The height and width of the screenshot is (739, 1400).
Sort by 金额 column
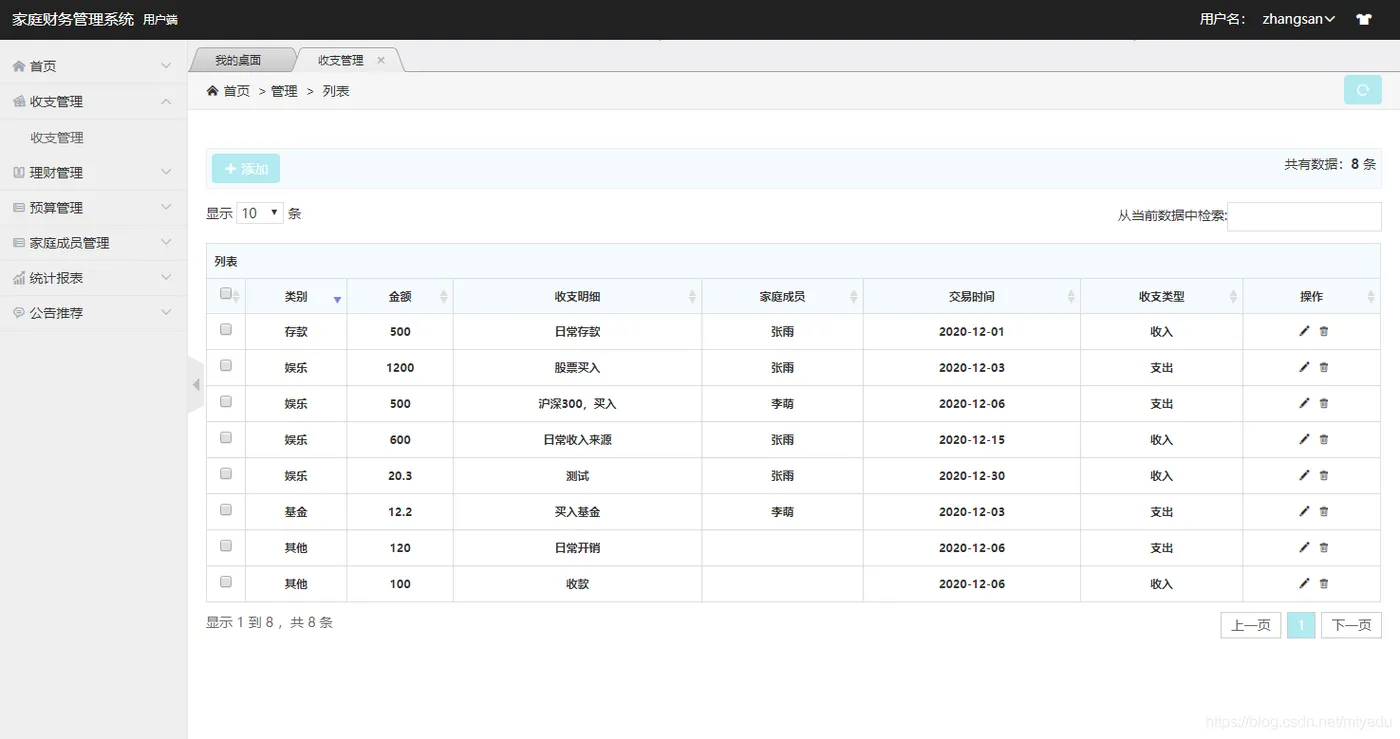click(x=400, y=296)
